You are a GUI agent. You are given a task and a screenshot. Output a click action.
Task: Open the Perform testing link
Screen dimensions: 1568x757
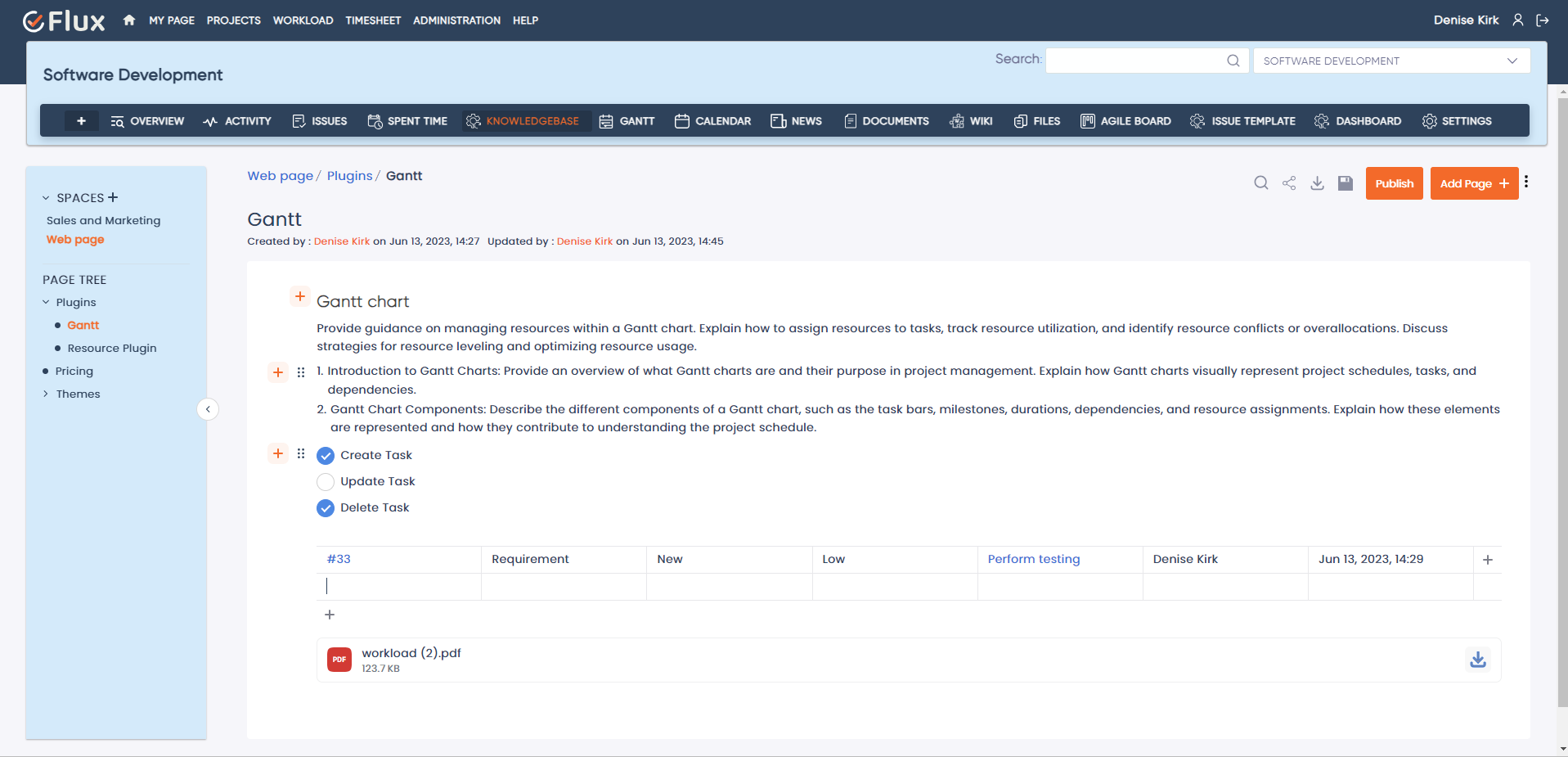pyautogui.click(x=1032, y=558)
